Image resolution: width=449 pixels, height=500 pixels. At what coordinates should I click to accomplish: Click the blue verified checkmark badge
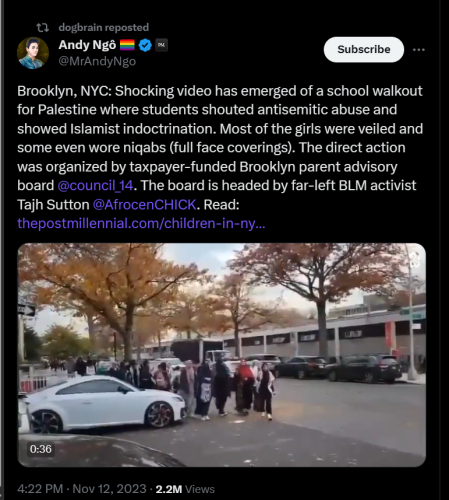(x=145, y=45)
